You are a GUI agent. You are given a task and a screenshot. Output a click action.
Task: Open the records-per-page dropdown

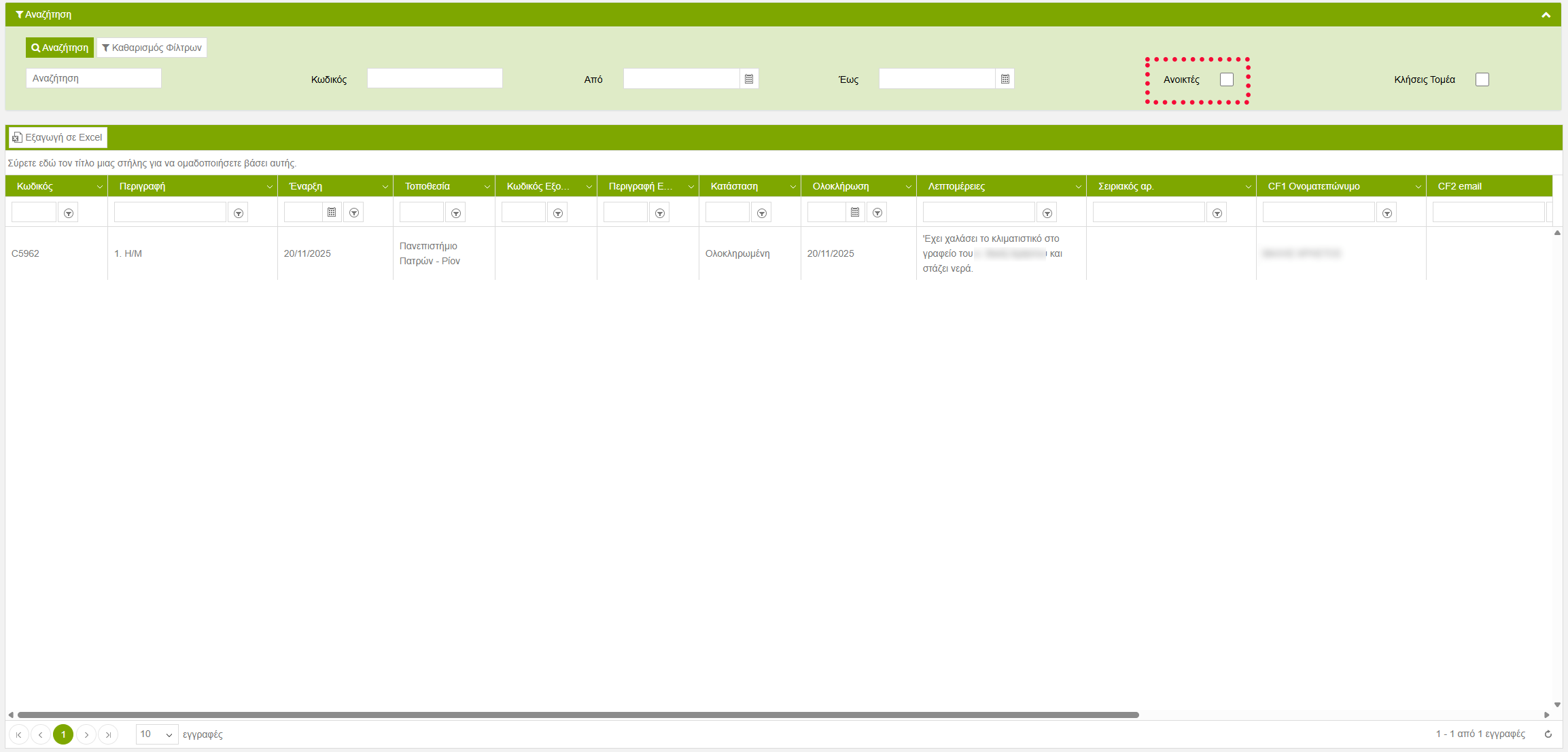[x=157, y=734]
